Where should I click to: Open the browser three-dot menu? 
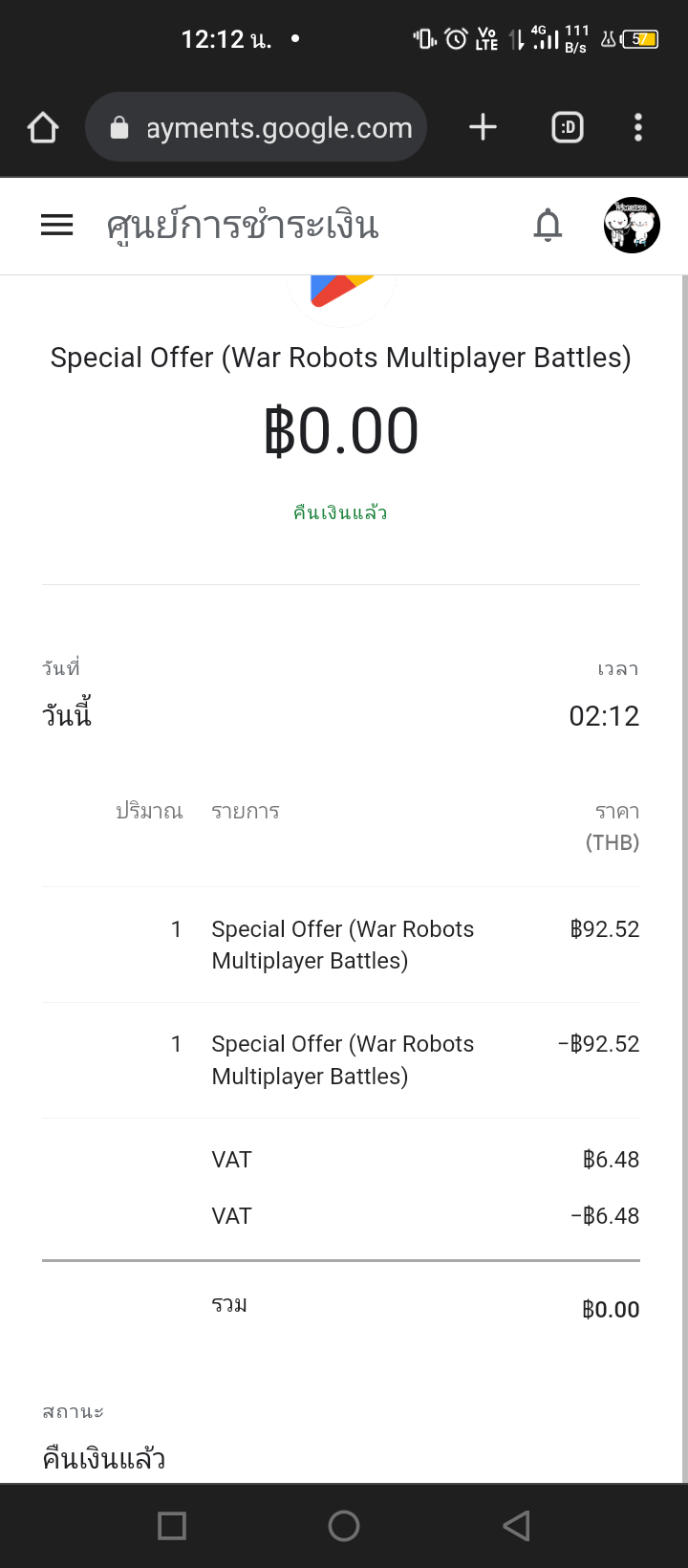coord(638,127)
